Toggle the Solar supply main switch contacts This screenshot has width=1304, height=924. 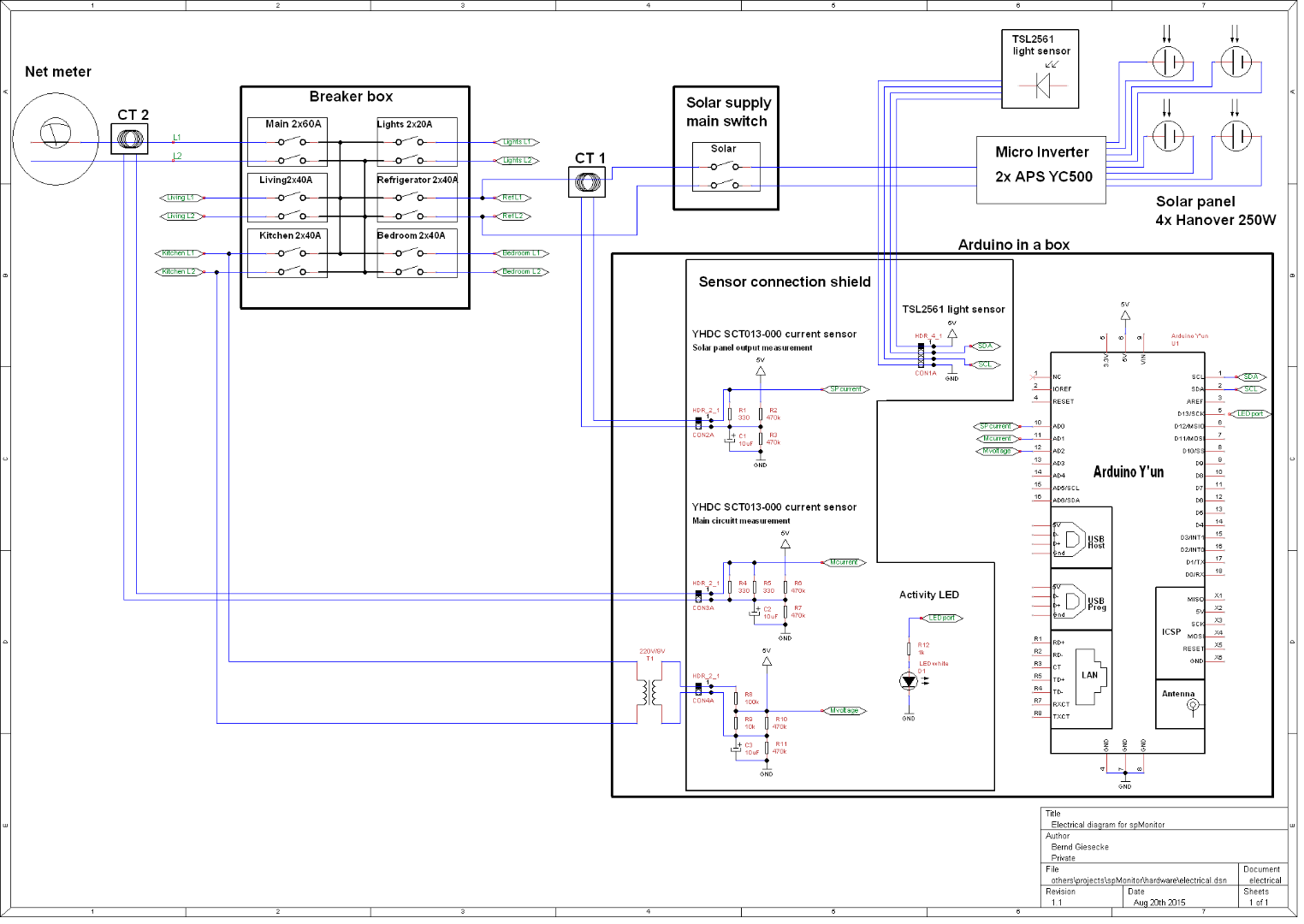click(x=726, y=169)
